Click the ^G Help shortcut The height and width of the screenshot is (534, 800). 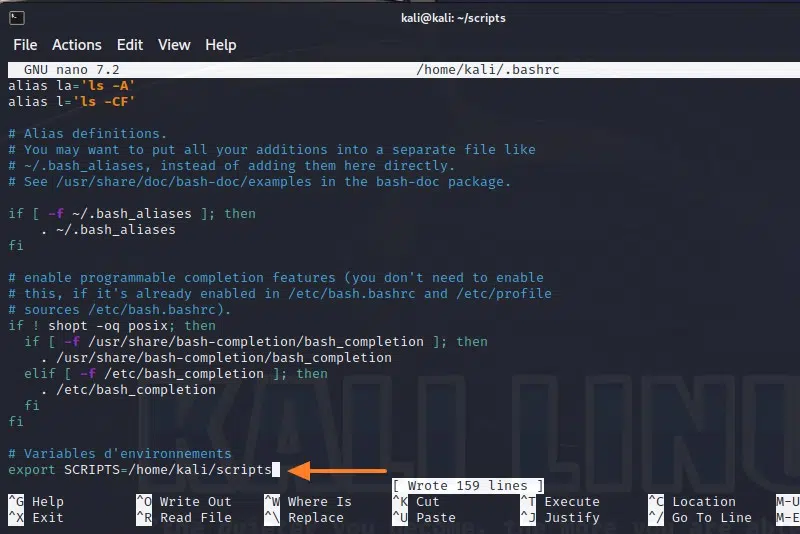[x=36, y=501]
